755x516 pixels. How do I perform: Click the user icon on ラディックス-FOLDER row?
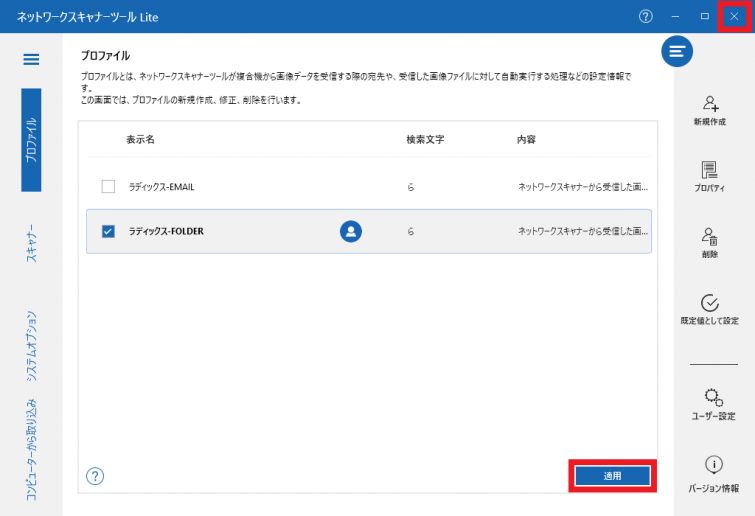(351, 232)
